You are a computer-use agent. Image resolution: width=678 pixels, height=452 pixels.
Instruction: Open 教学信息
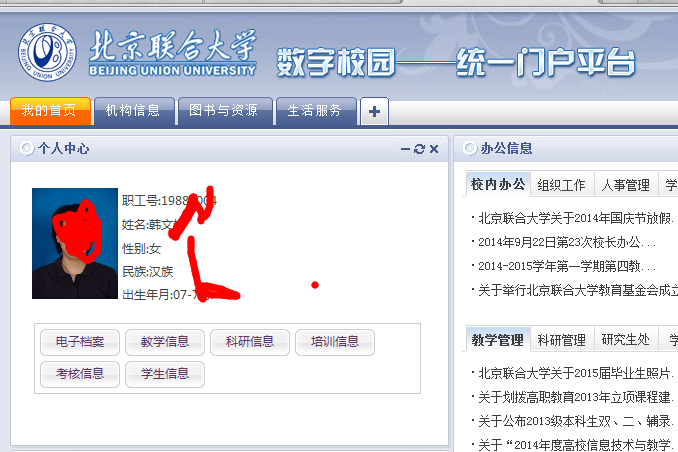pyautogui.click(x=165, y=342)
